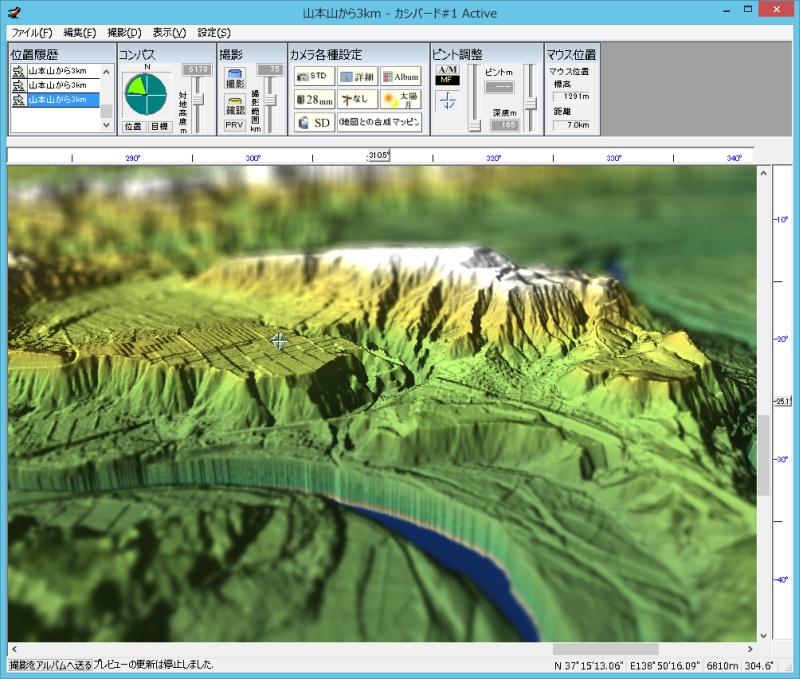Click the 位置 button under the compass
Viewport: 800px width, 679px height.
133,127
